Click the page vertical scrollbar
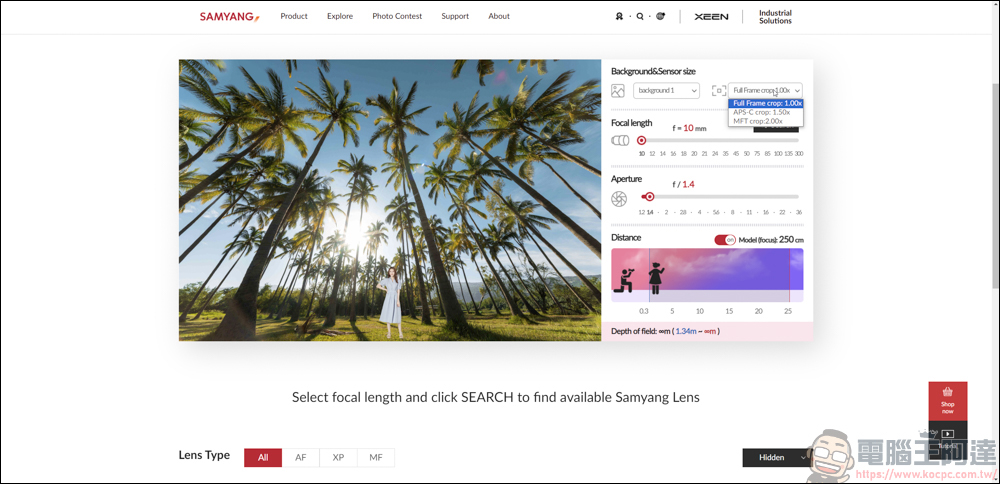 click(995, 185)
